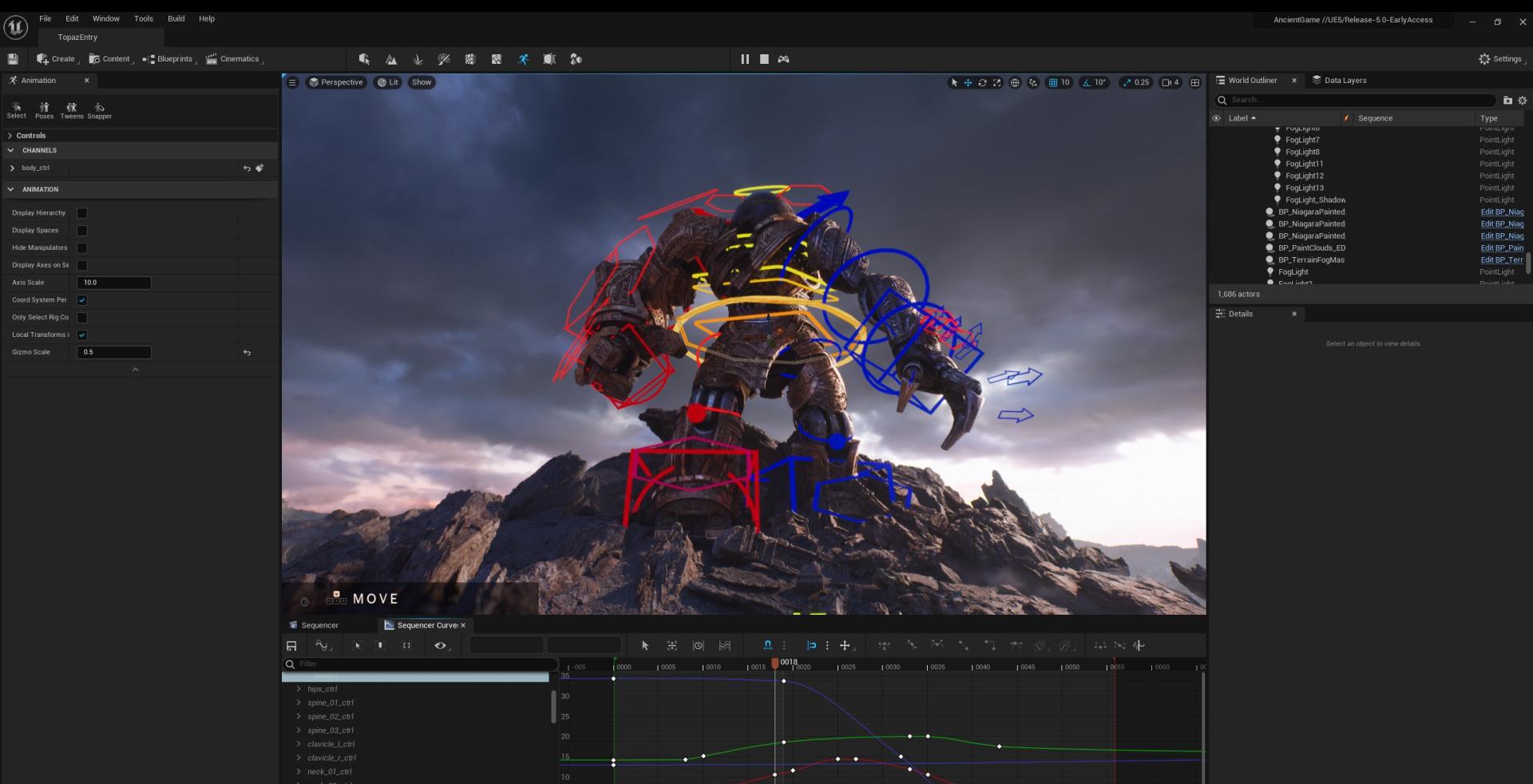Image resolution: width=1533 pixels, height=784 pixels.
Task: Stop the play session
Action: (764, 59)
